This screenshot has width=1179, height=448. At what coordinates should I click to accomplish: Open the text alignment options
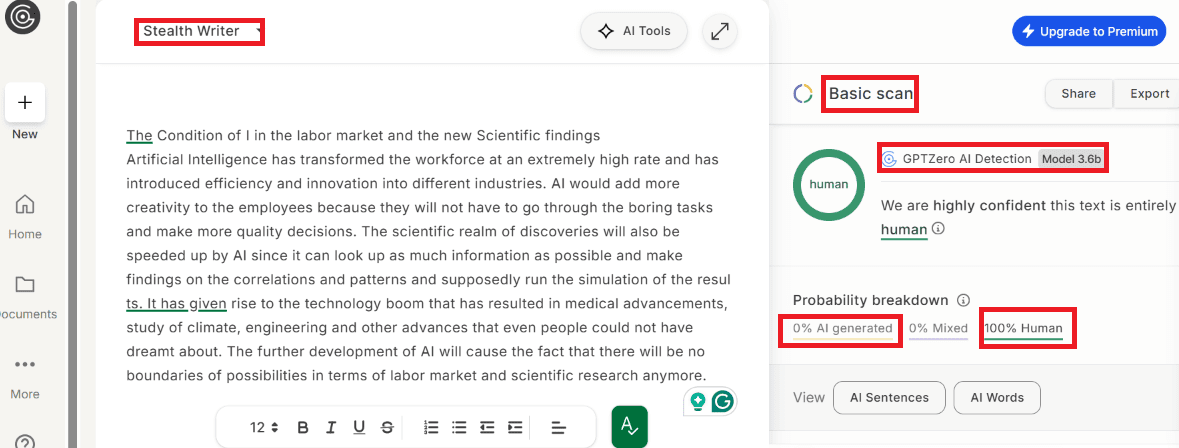[x=559, y=428]
